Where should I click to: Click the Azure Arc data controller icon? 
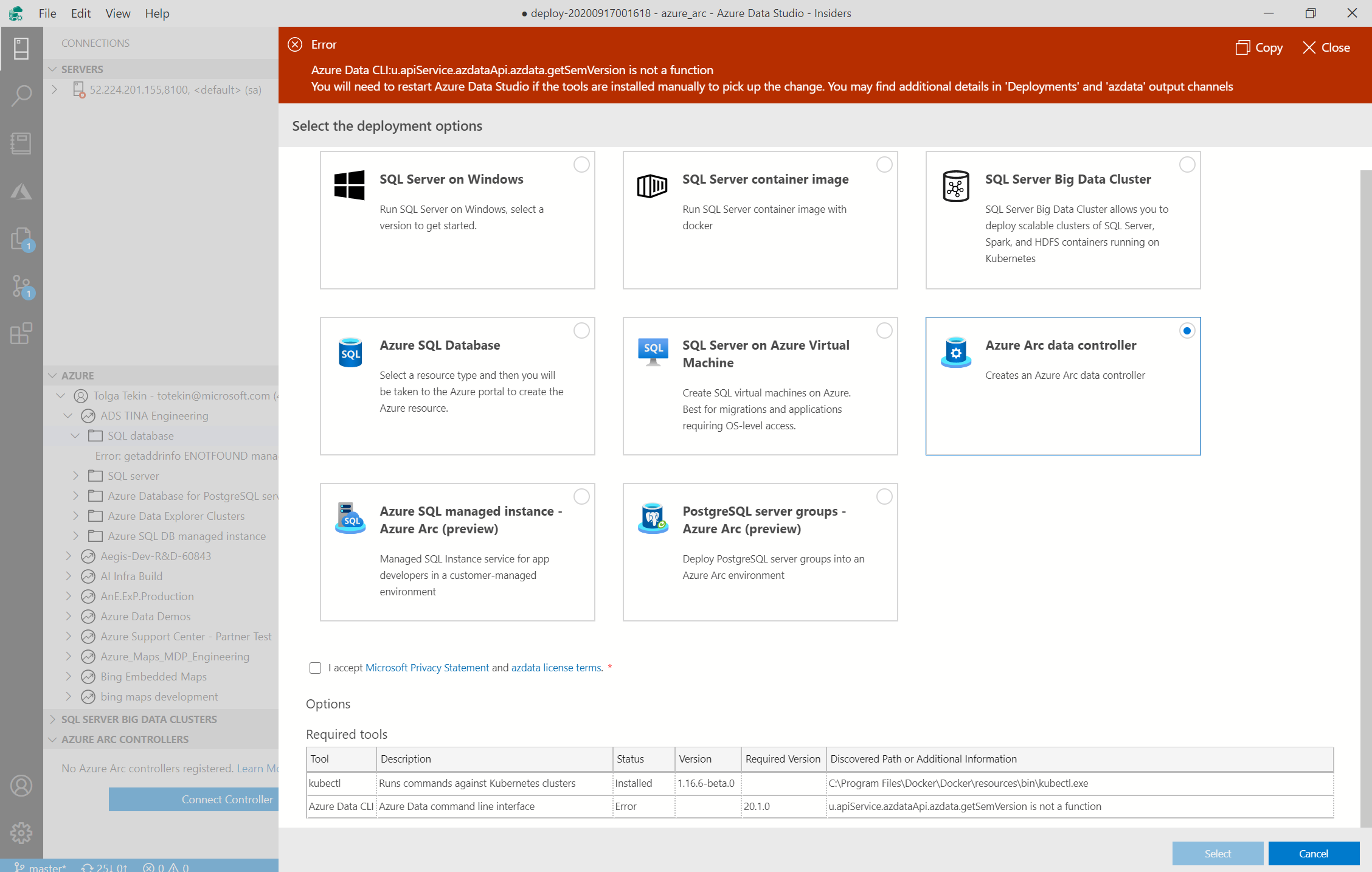(956, 352)
